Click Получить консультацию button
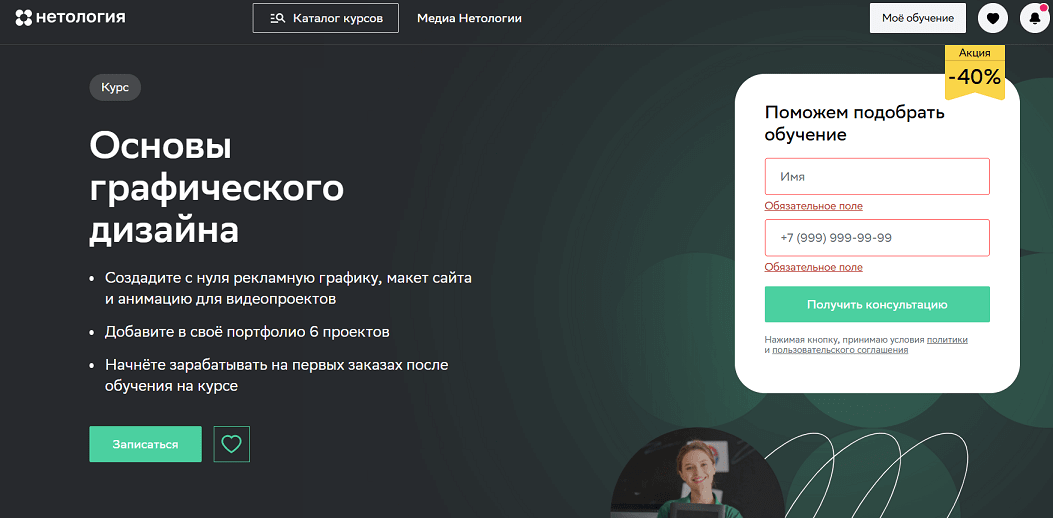The height and width of the screenshot is (518, 1053). coord(877,304)
